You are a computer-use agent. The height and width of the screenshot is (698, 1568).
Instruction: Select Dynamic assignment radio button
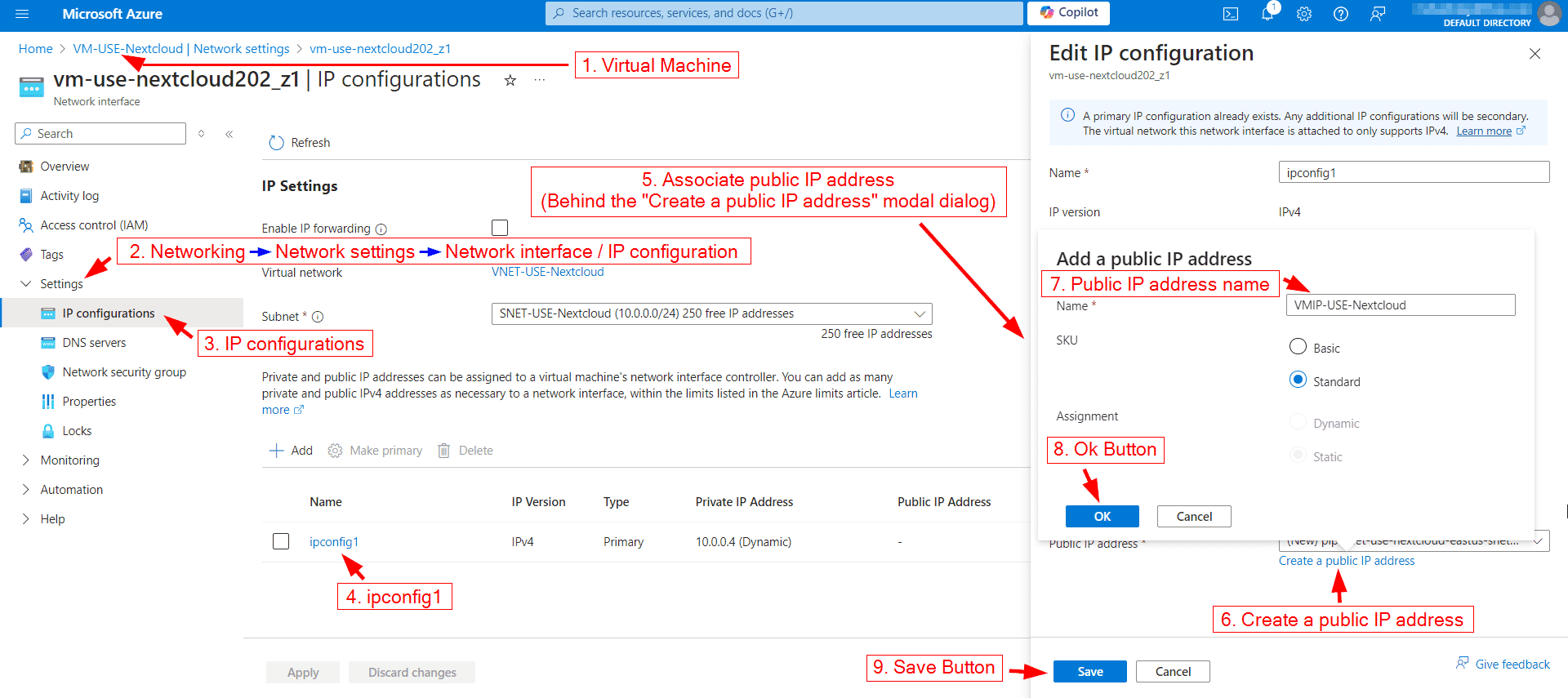pyautogui.click(x=1298, y=422)
